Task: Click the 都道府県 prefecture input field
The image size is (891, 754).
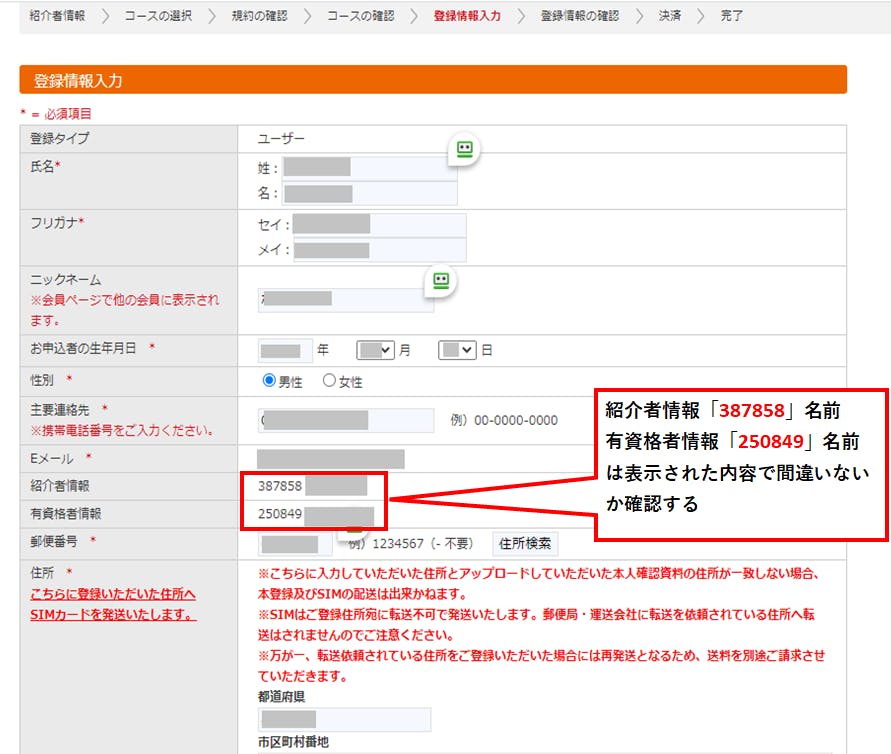Action: click(x=344, y=719)
